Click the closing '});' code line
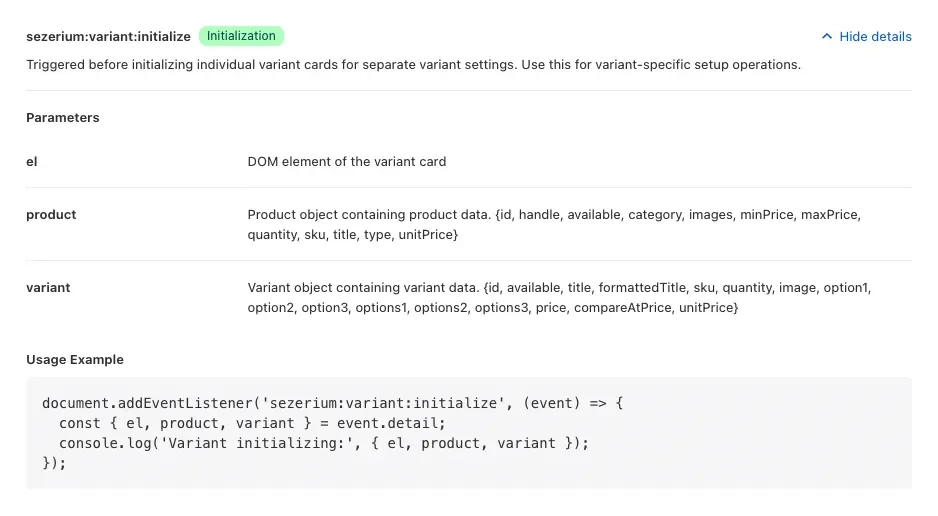 coord(54,463)
